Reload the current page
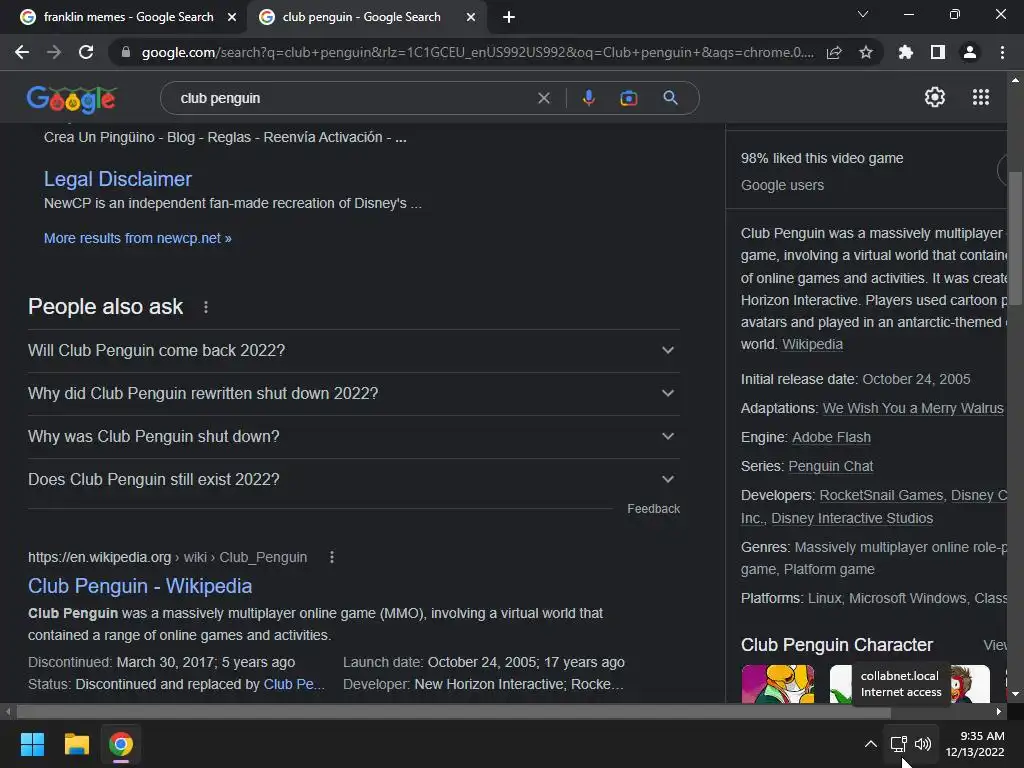Screen dimensions: 1024x768 click(86, 52)
